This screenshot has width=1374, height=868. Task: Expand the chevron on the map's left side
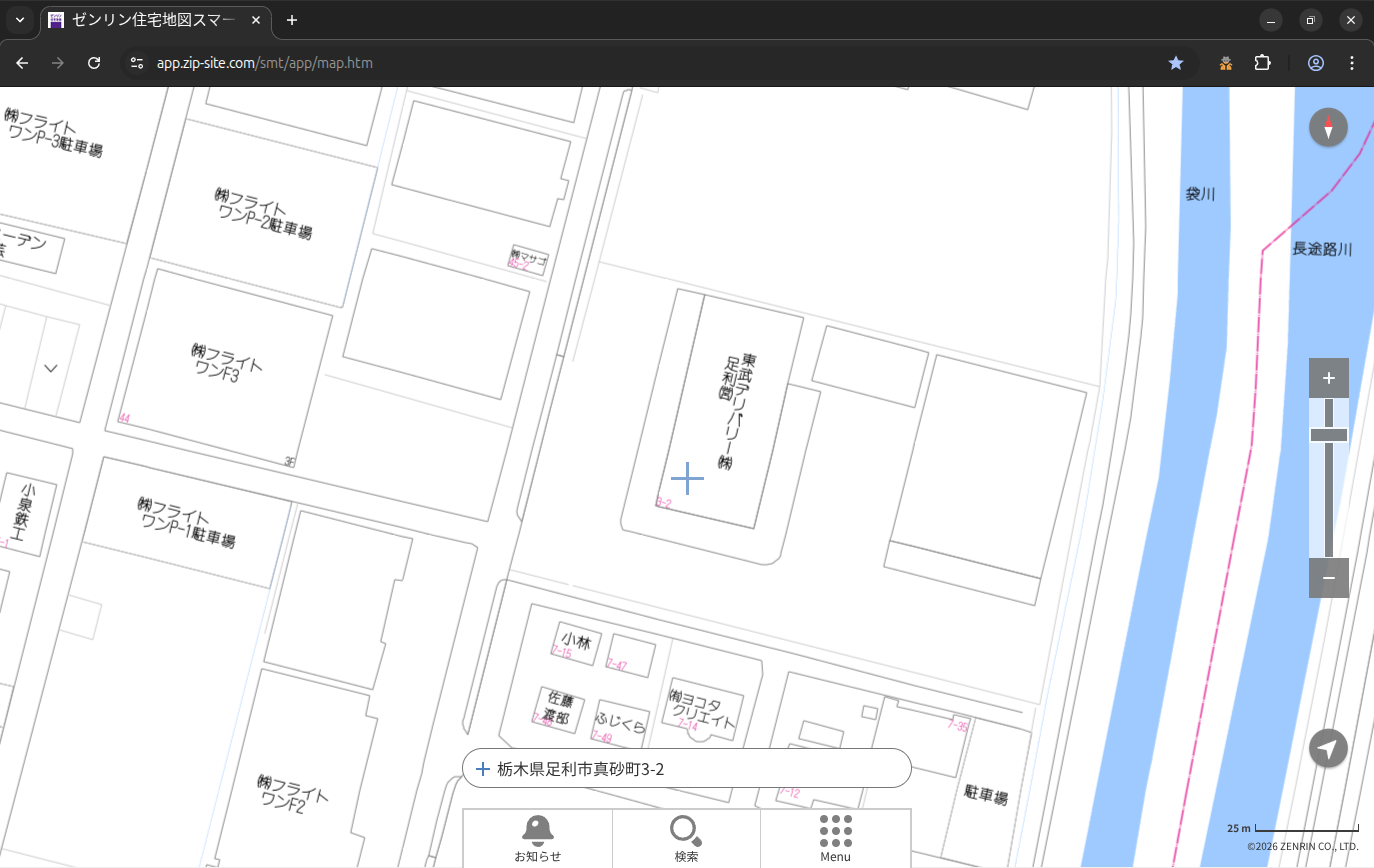(51, 368)
